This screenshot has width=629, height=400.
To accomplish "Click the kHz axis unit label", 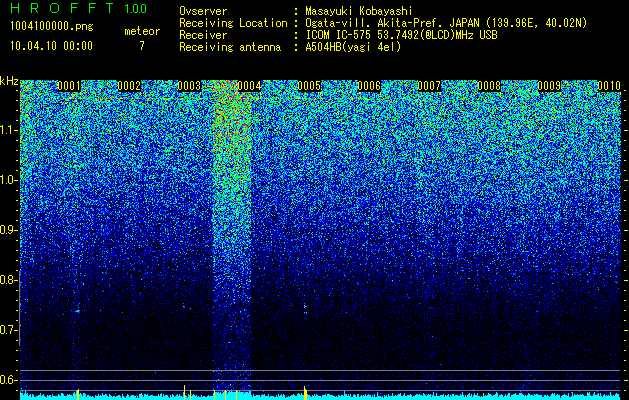I will (9, 81).
